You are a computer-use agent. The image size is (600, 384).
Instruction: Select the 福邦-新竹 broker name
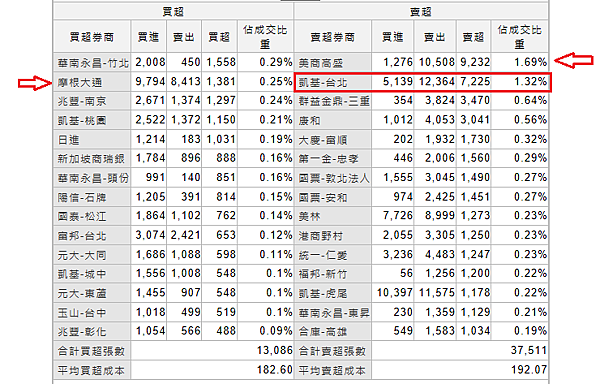(x=323, y=274)
